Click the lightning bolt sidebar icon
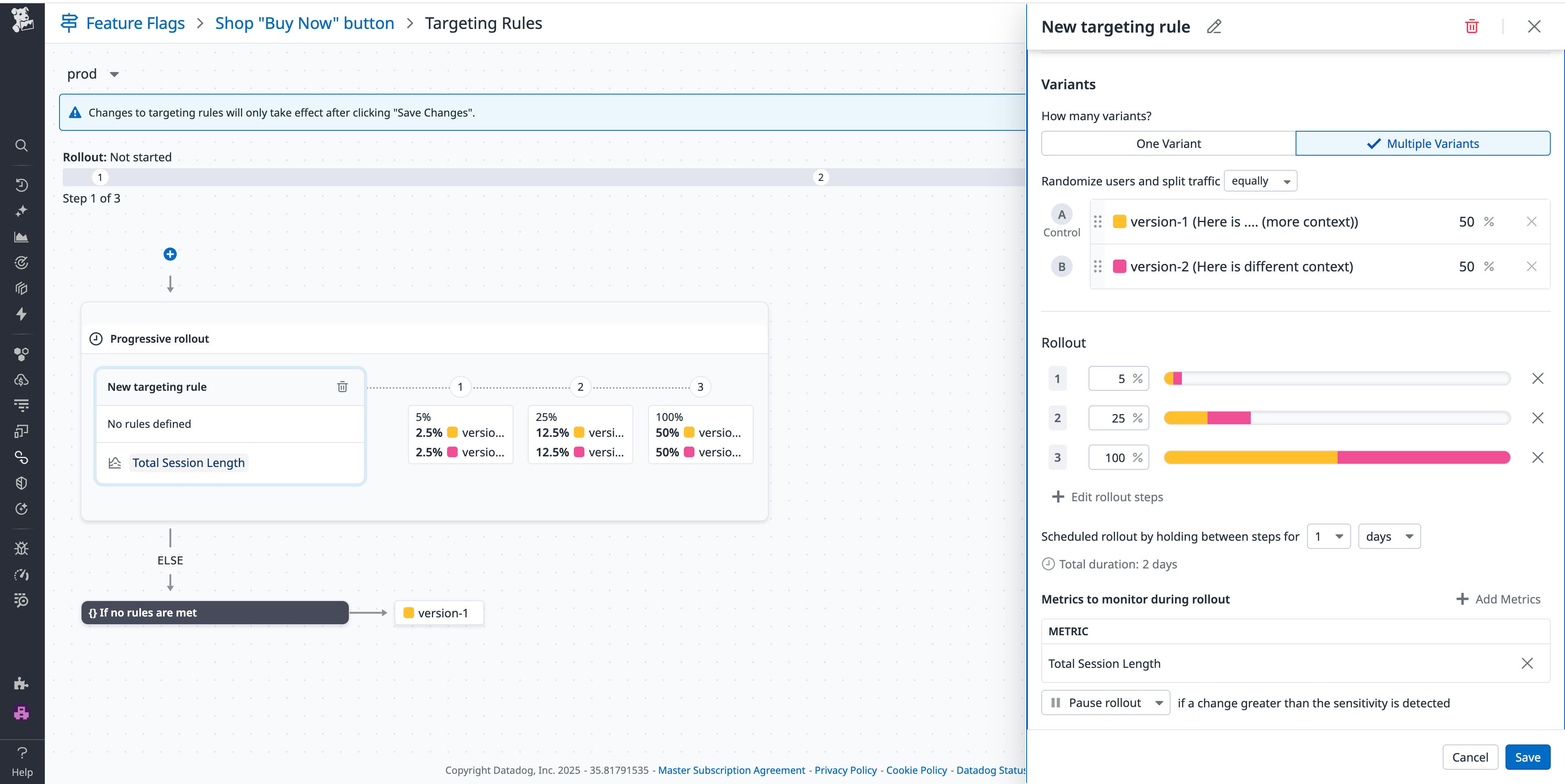The height and width of the screenshot is (784, 1565). (22, 314)
